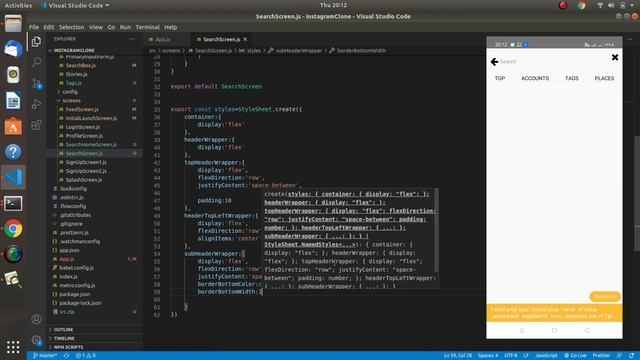Viewport: 640px width, 360px height.
Task: Select the PLACES tab in emulator
Action: point(604,78)
